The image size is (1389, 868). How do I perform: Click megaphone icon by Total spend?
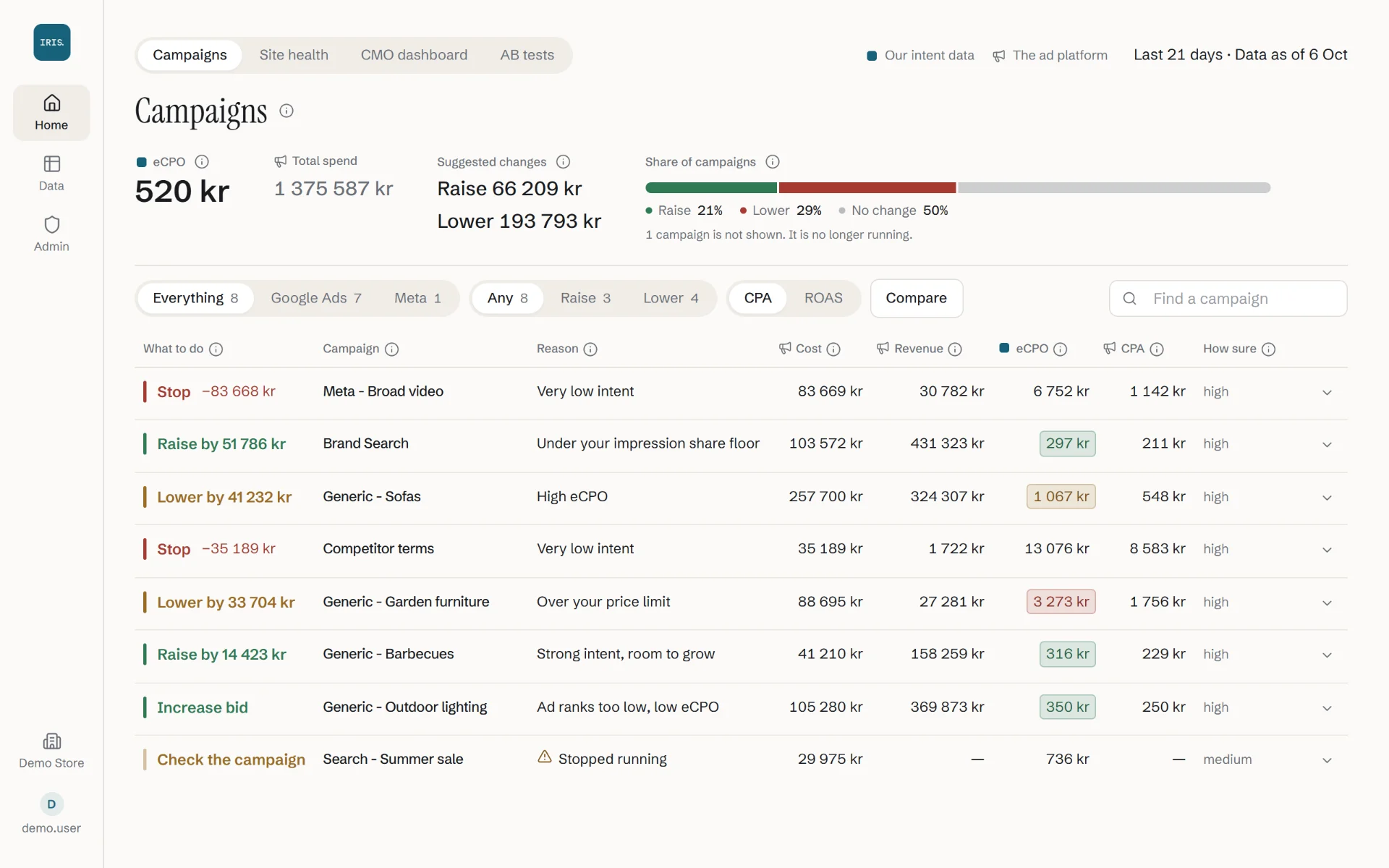point(281,161)
